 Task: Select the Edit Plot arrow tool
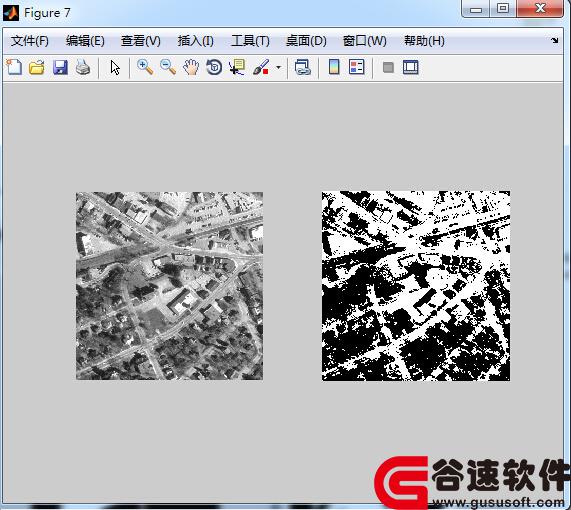click(115, 68)
